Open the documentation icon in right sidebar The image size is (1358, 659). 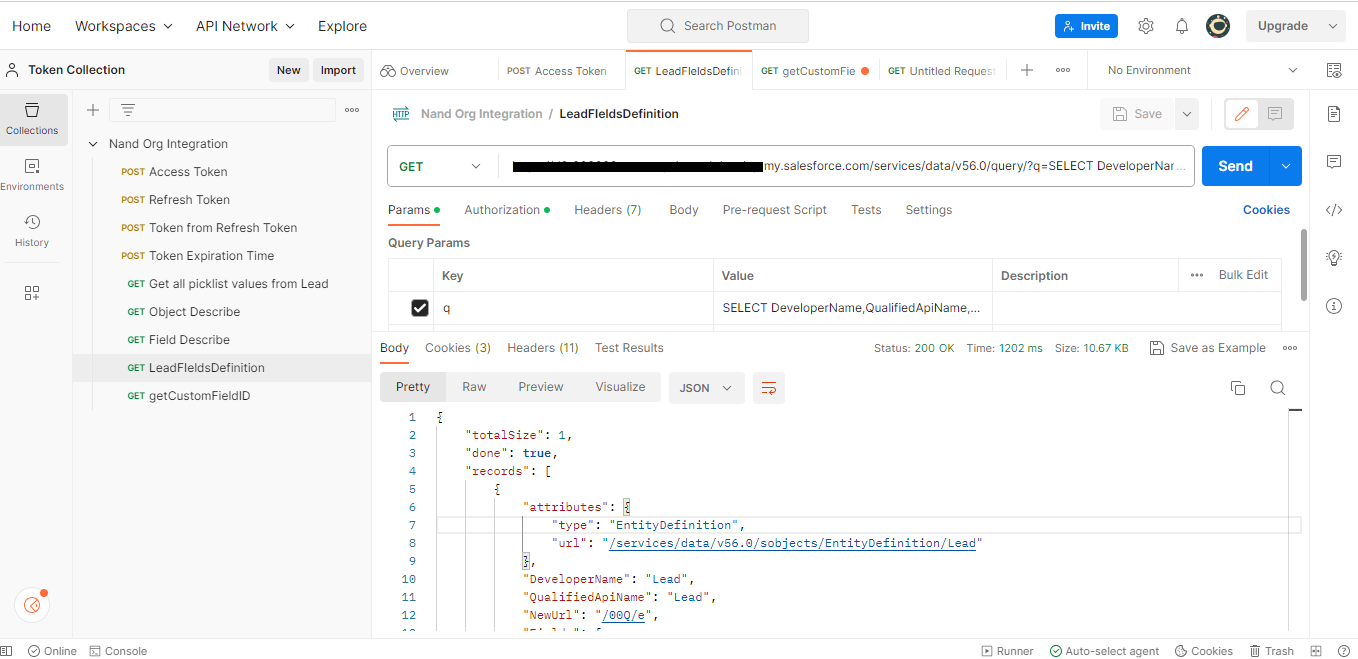click(1334, 114)
